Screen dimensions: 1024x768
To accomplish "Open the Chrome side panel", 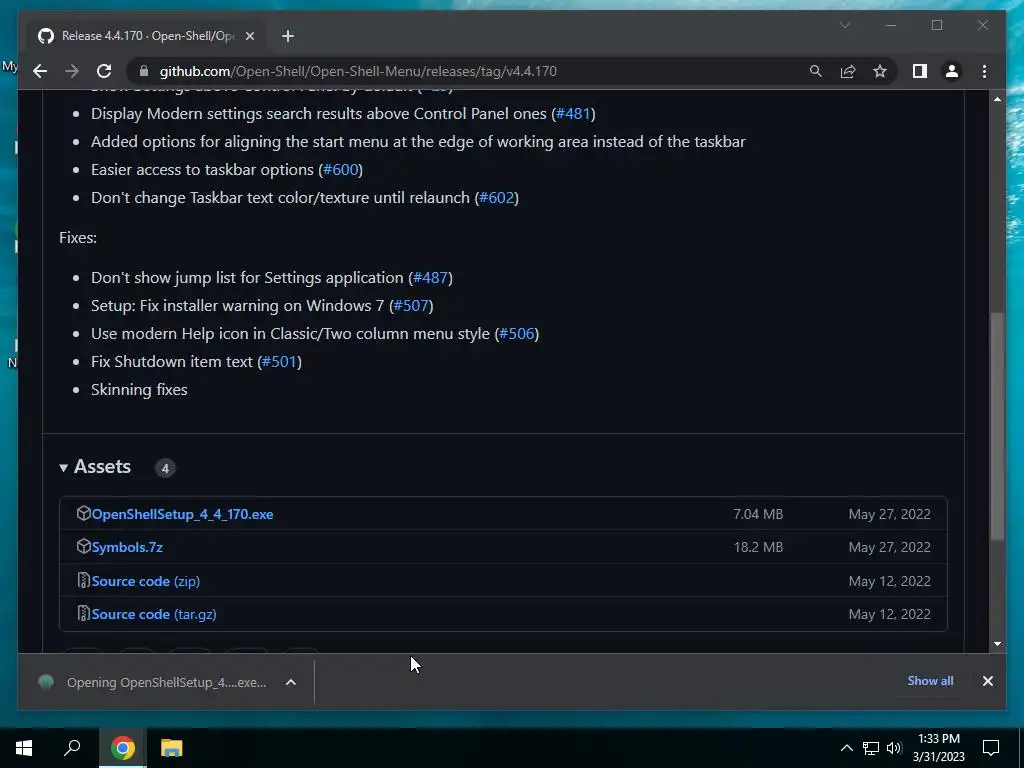I will click(920, 71).
